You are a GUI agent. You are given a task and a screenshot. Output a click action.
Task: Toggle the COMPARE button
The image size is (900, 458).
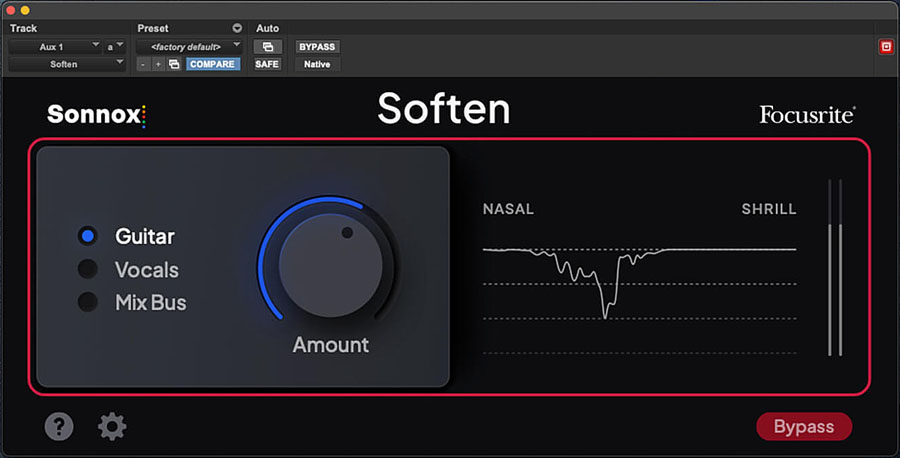coord(212,64)
